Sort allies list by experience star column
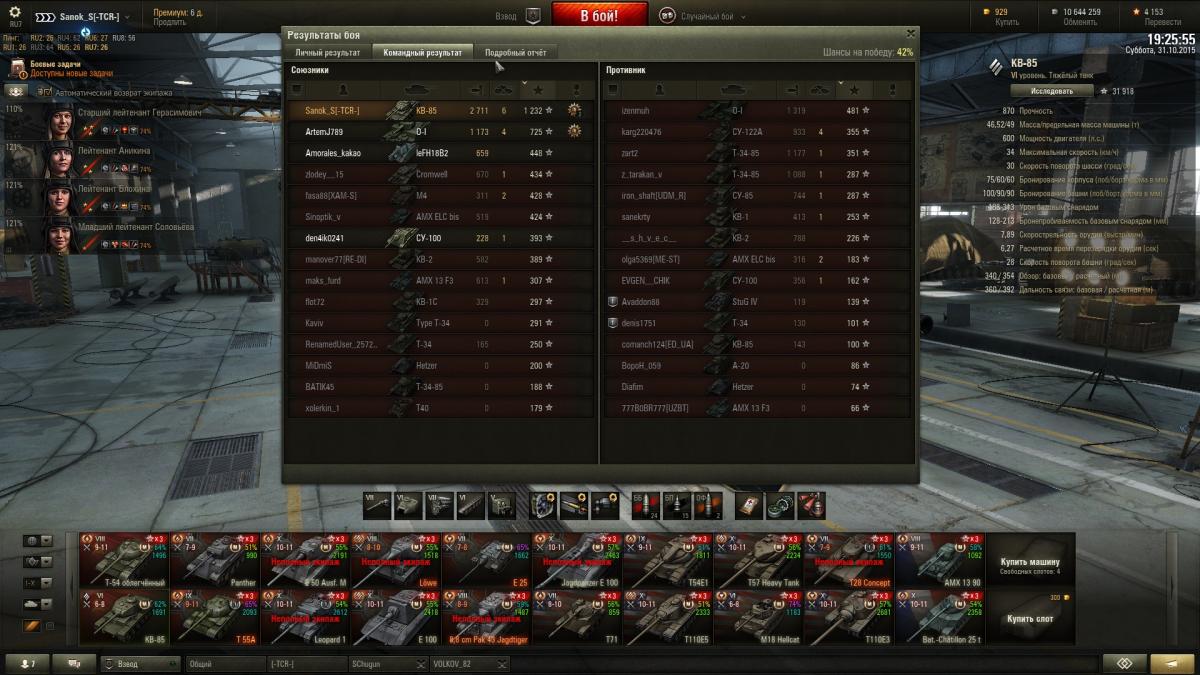Viewport: 1200px width, 675px height. tap(538, 91)
